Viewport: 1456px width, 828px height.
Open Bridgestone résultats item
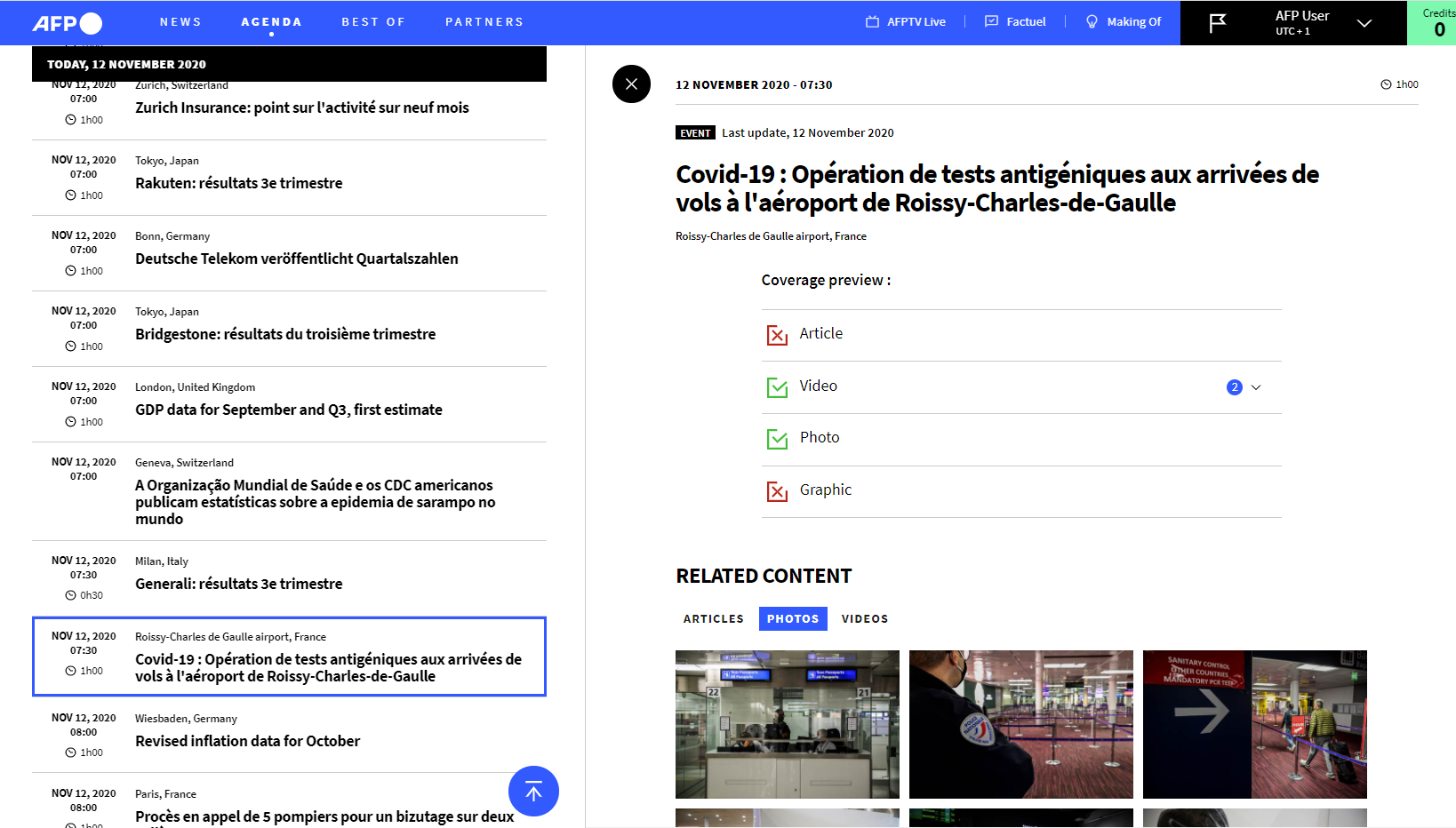pyautogui.click(x=285, y=334)
